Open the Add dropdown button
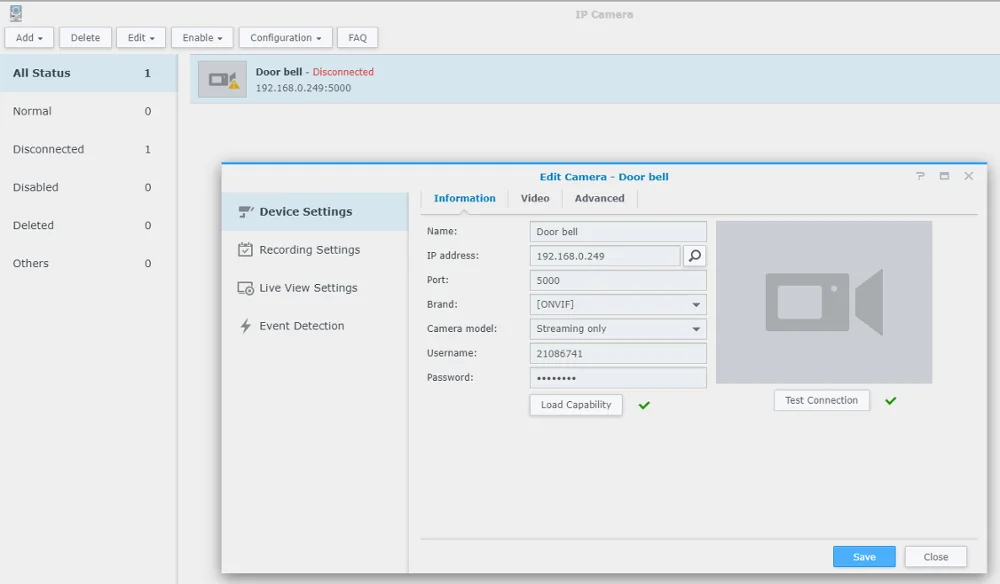1000x584 pixels. (x=29, y=38)
